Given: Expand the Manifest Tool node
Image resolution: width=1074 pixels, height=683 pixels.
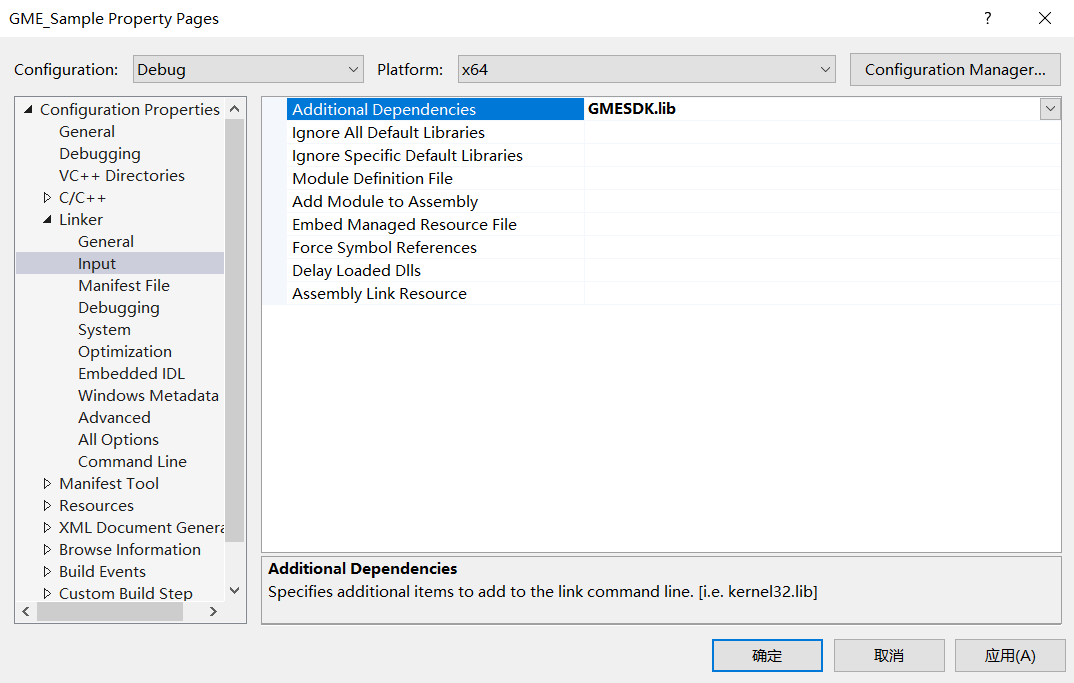Looking at the screenshot, I should (x=47, y=483).
